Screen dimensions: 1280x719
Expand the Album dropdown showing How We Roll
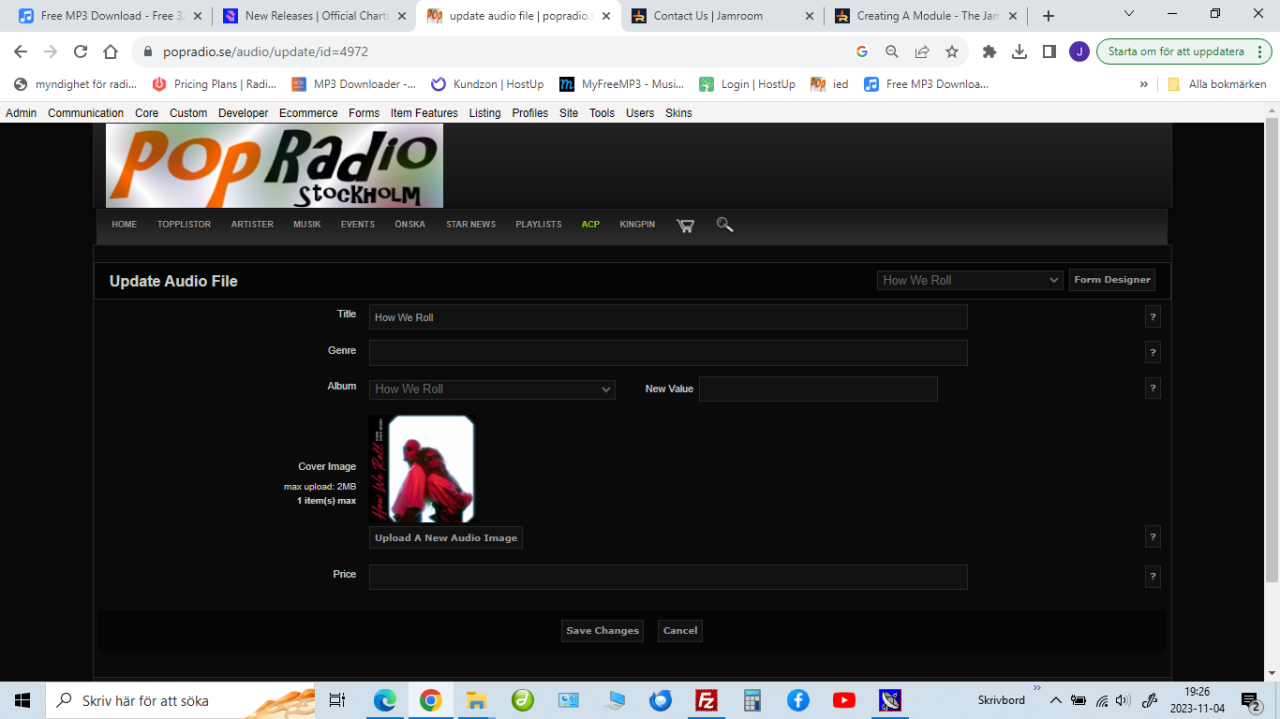point(492,389)
